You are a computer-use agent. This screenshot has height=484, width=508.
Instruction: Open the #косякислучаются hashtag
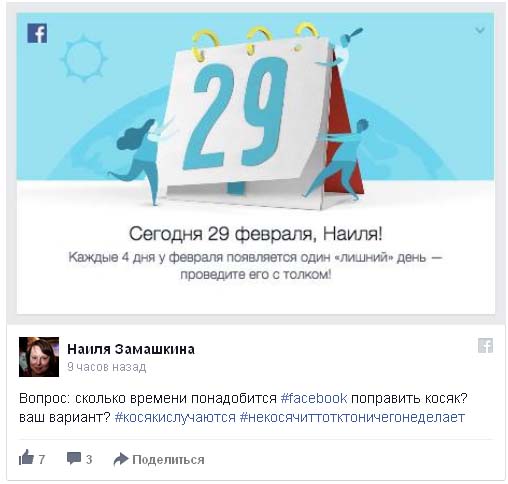coord(175,417)
